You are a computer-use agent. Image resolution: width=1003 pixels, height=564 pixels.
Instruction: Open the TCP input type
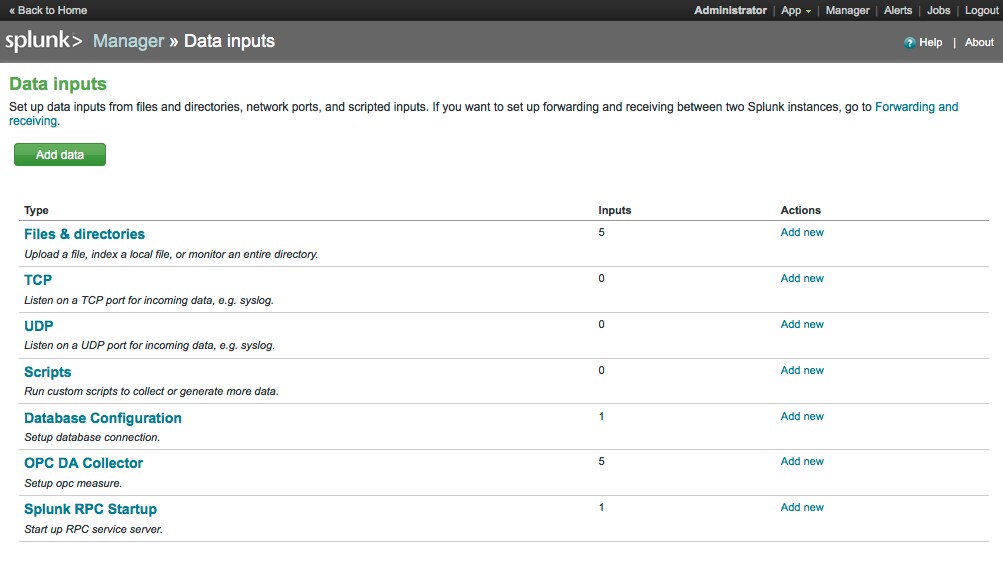point(38,280)
